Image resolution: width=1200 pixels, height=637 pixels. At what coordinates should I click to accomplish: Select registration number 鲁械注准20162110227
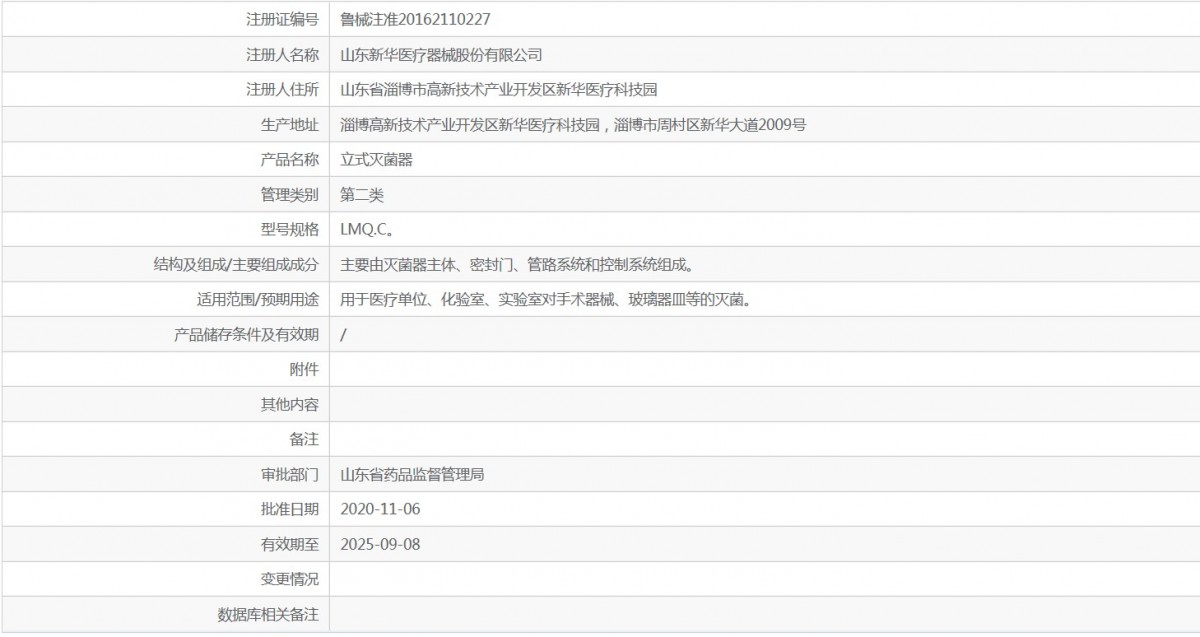point(415,19)
